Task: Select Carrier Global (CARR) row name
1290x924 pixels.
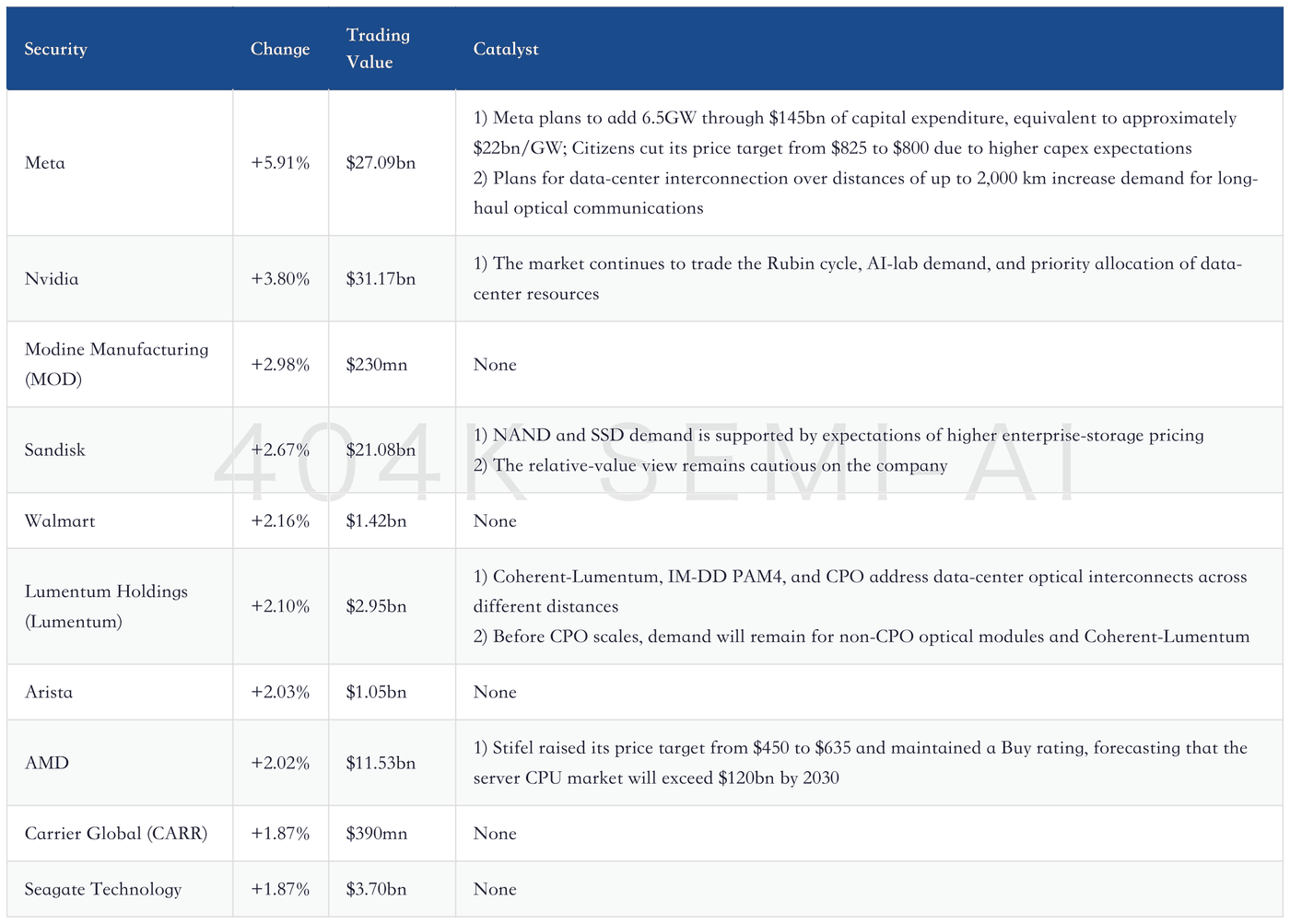Action: (116, 834)
